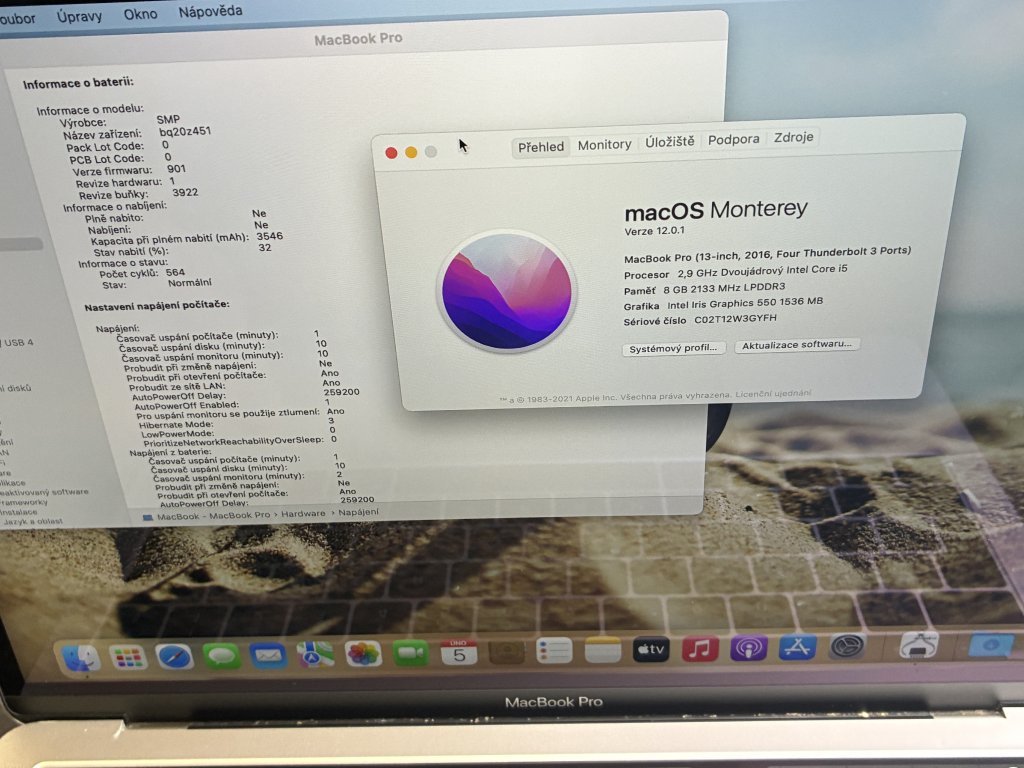Click the Stav value Normální
The height and width of the screenshot is (768, 1024).
[189, 283]
